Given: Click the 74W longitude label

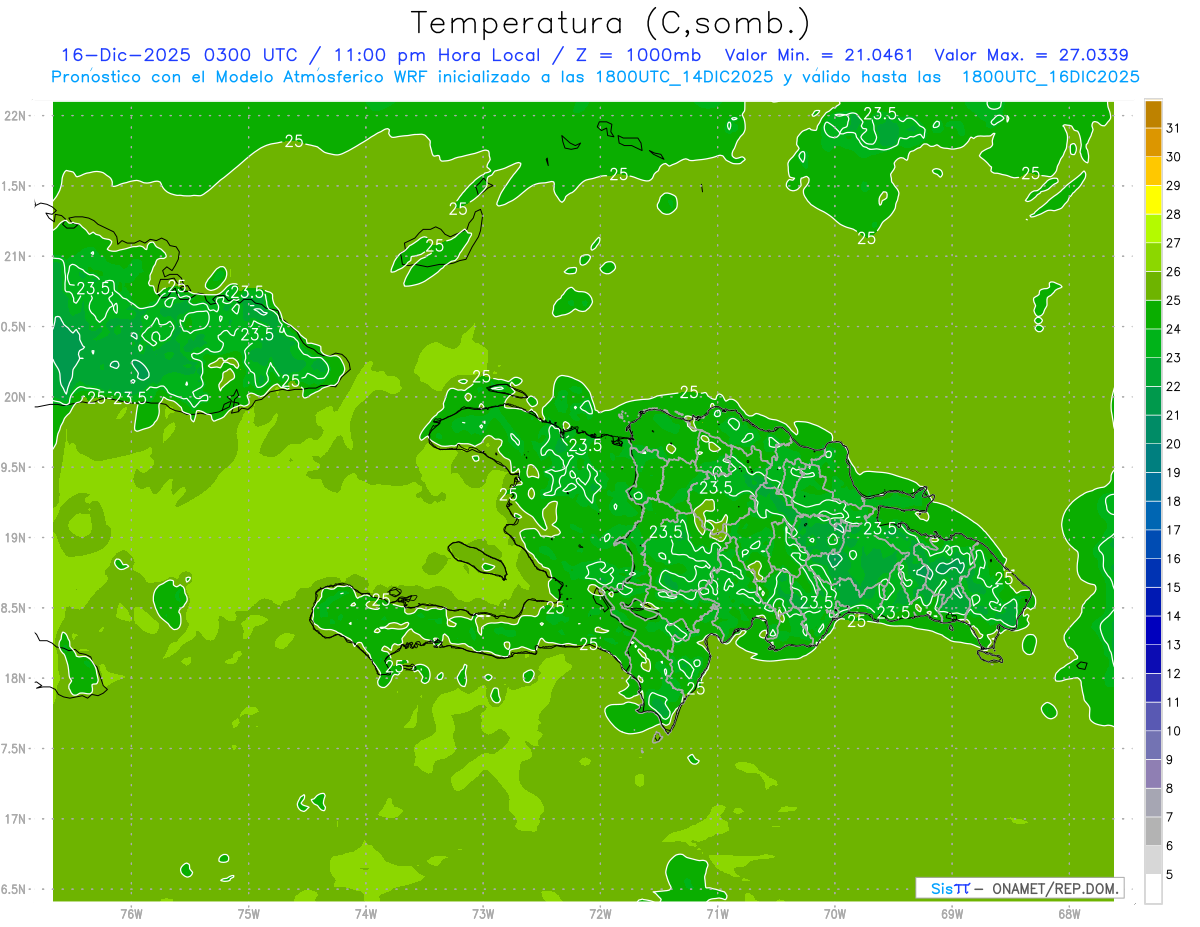Looking at the screenshot, I should coord(366,914).
